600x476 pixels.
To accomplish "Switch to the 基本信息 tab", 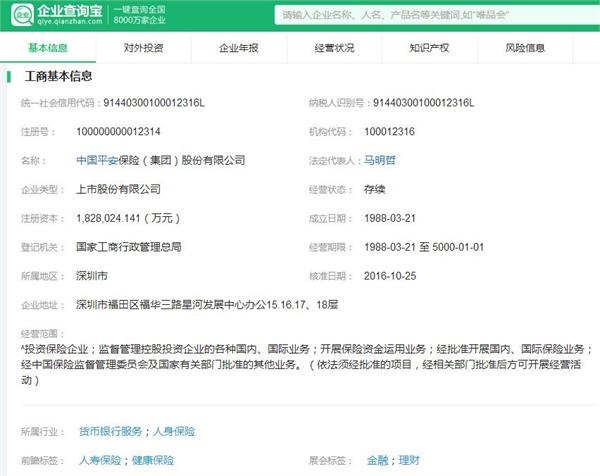I will (x=48, y=48).
